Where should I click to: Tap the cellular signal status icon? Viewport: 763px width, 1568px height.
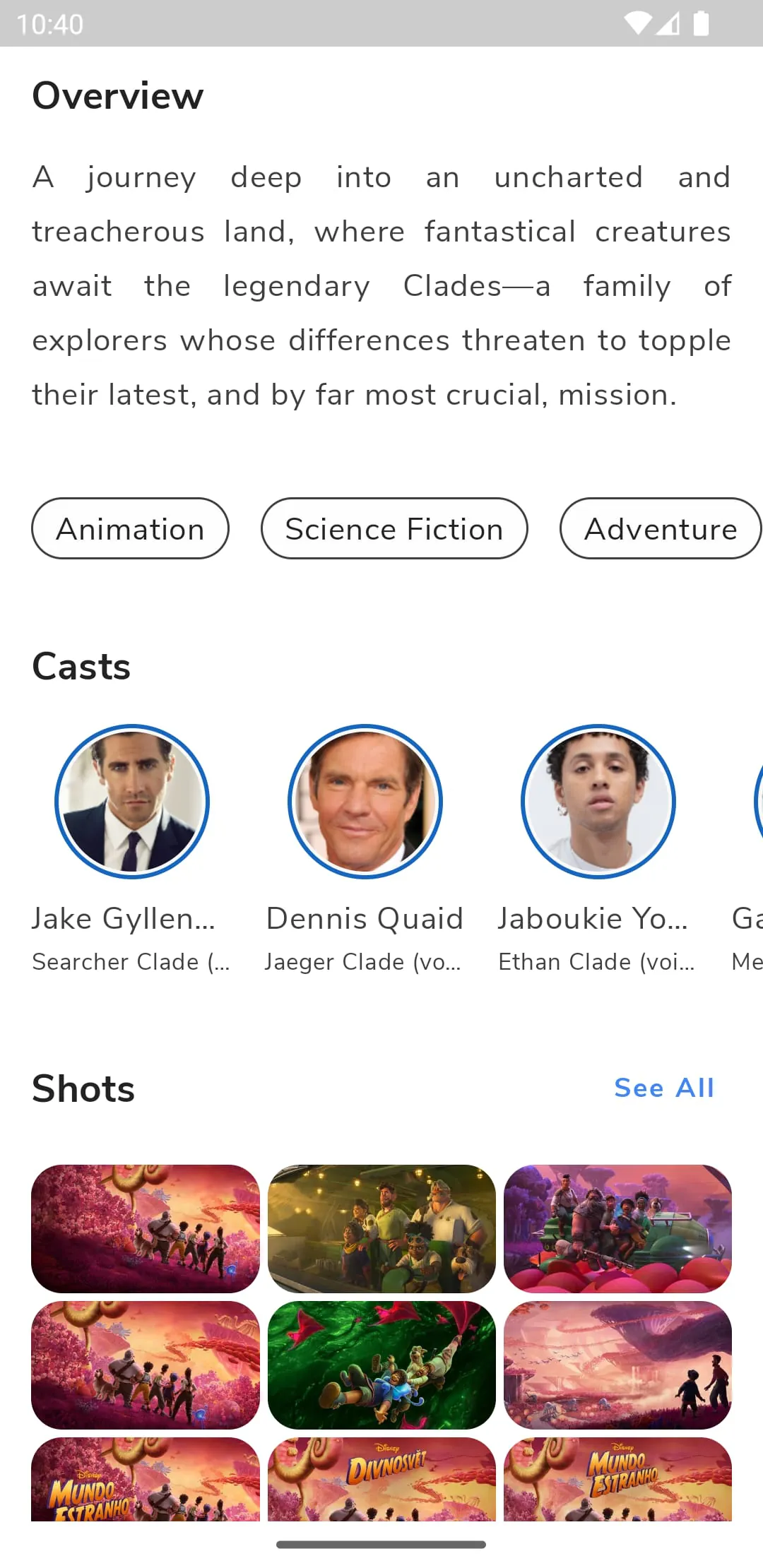668,23
